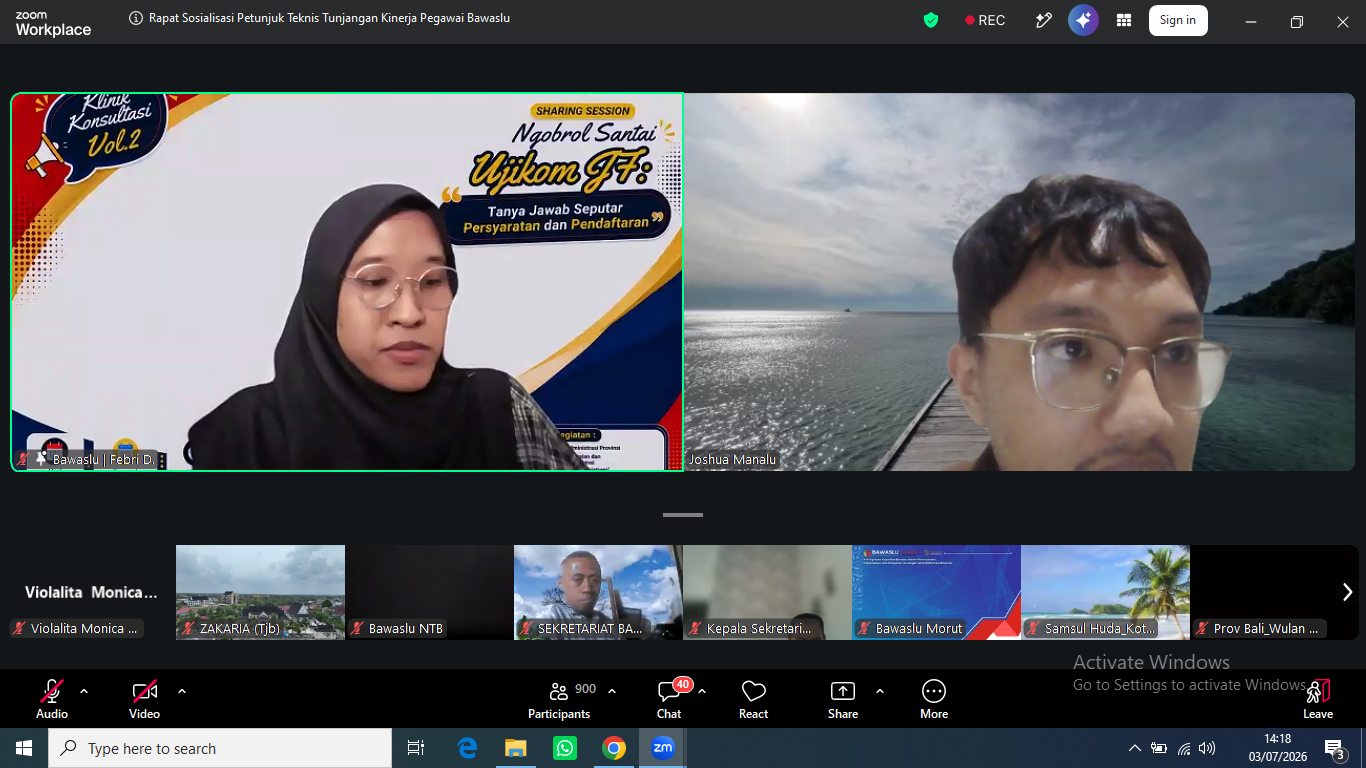Open Task View in taskbar
This screenshot has width=1366, height=768.
pyautogui.click(x=416, y=748)
